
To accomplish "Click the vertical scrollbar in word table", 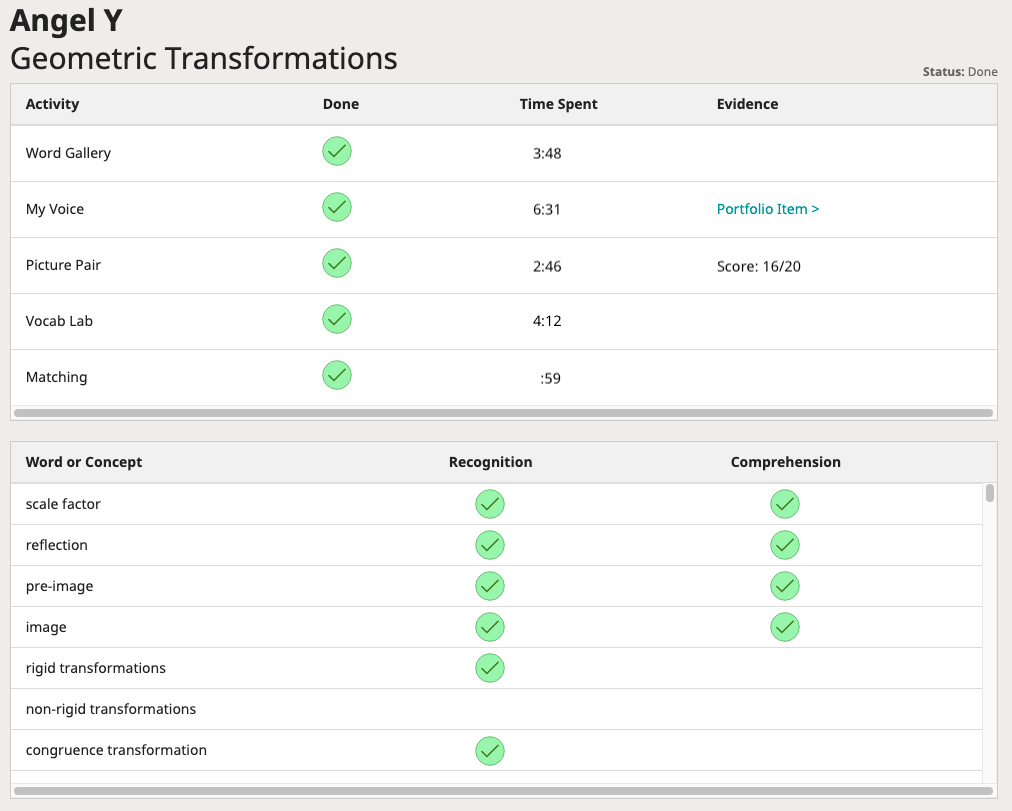I will (x=990, y=493).
